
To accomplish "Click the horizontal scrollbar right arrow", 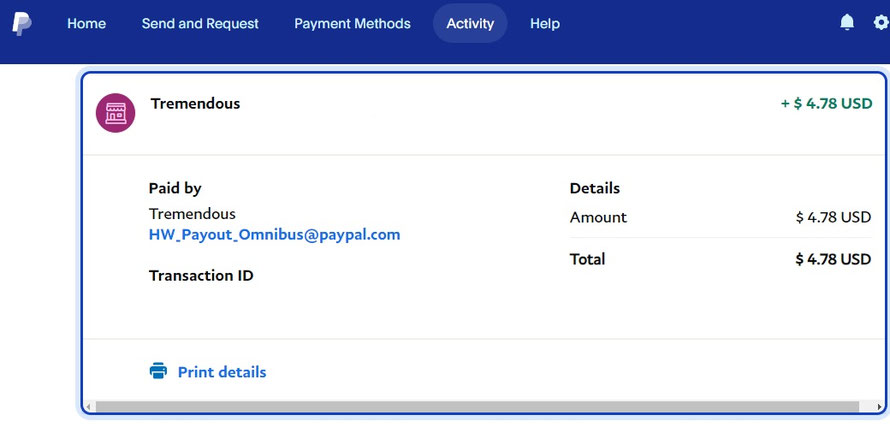I will pos(880,407).
